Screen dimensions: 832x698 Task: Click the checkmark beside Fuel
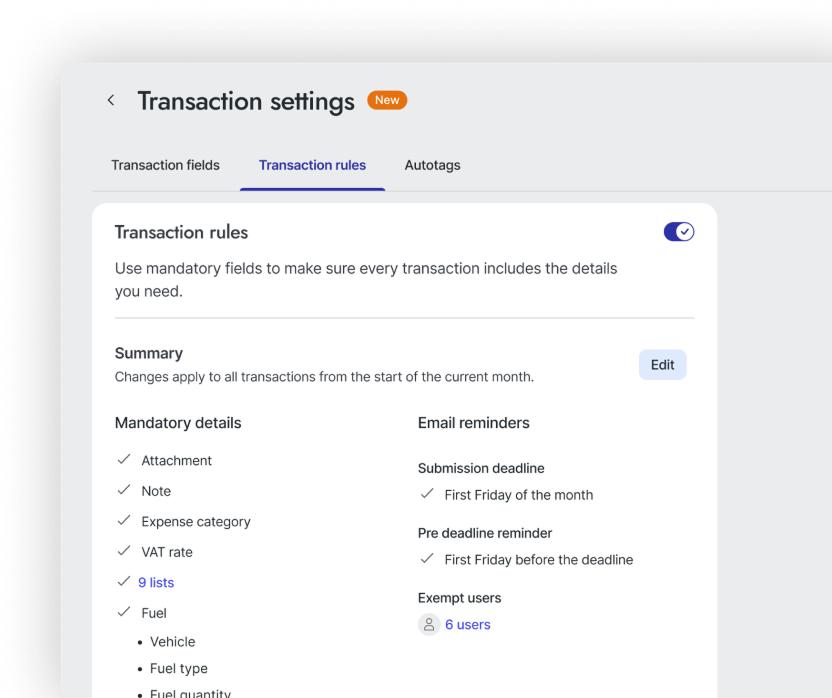tap(124, 612)
